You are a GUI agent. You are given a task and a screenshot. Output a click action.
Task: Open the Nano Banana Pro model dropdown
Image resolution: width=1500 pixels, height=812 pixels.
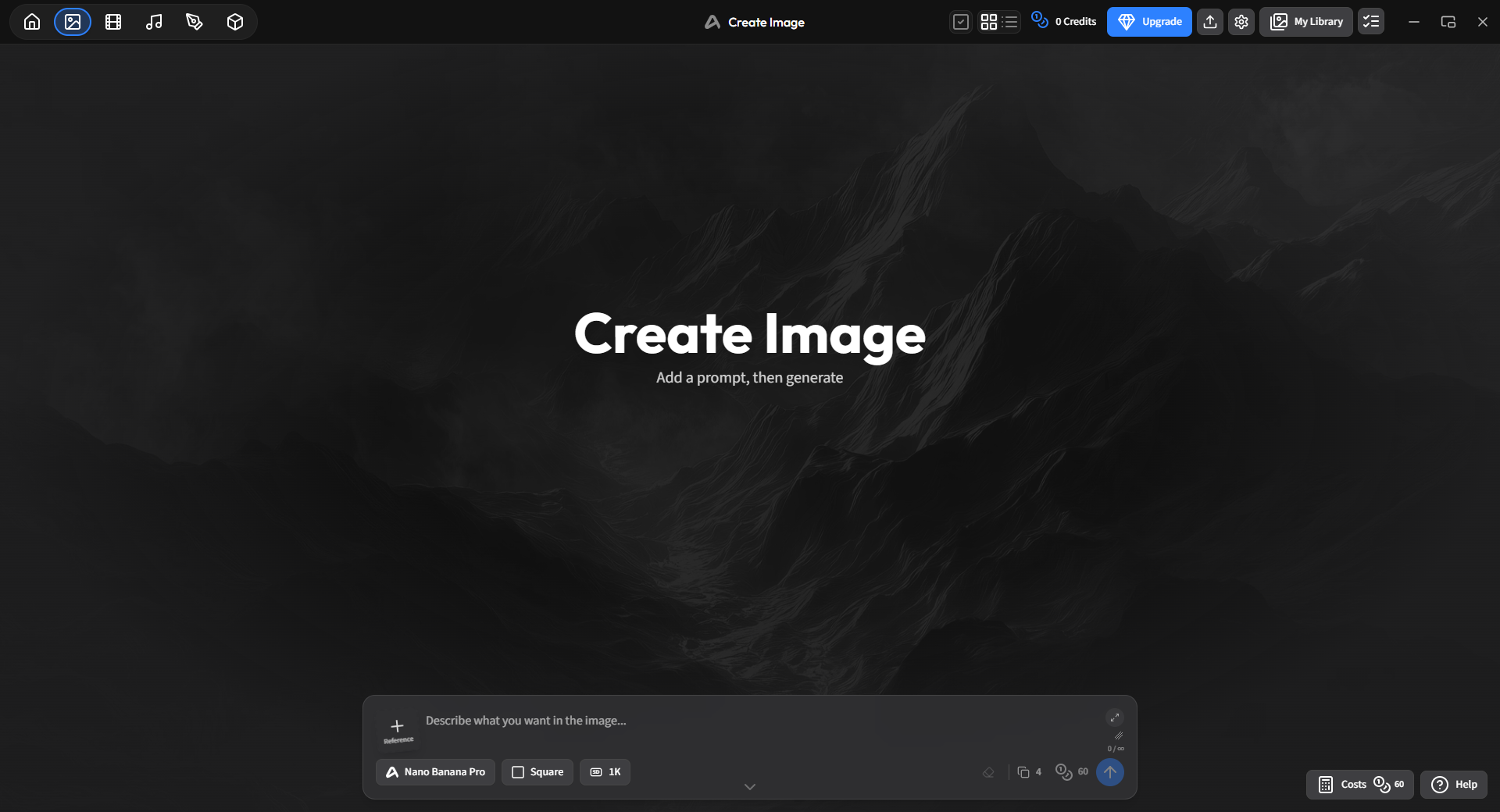click(435, 772)
